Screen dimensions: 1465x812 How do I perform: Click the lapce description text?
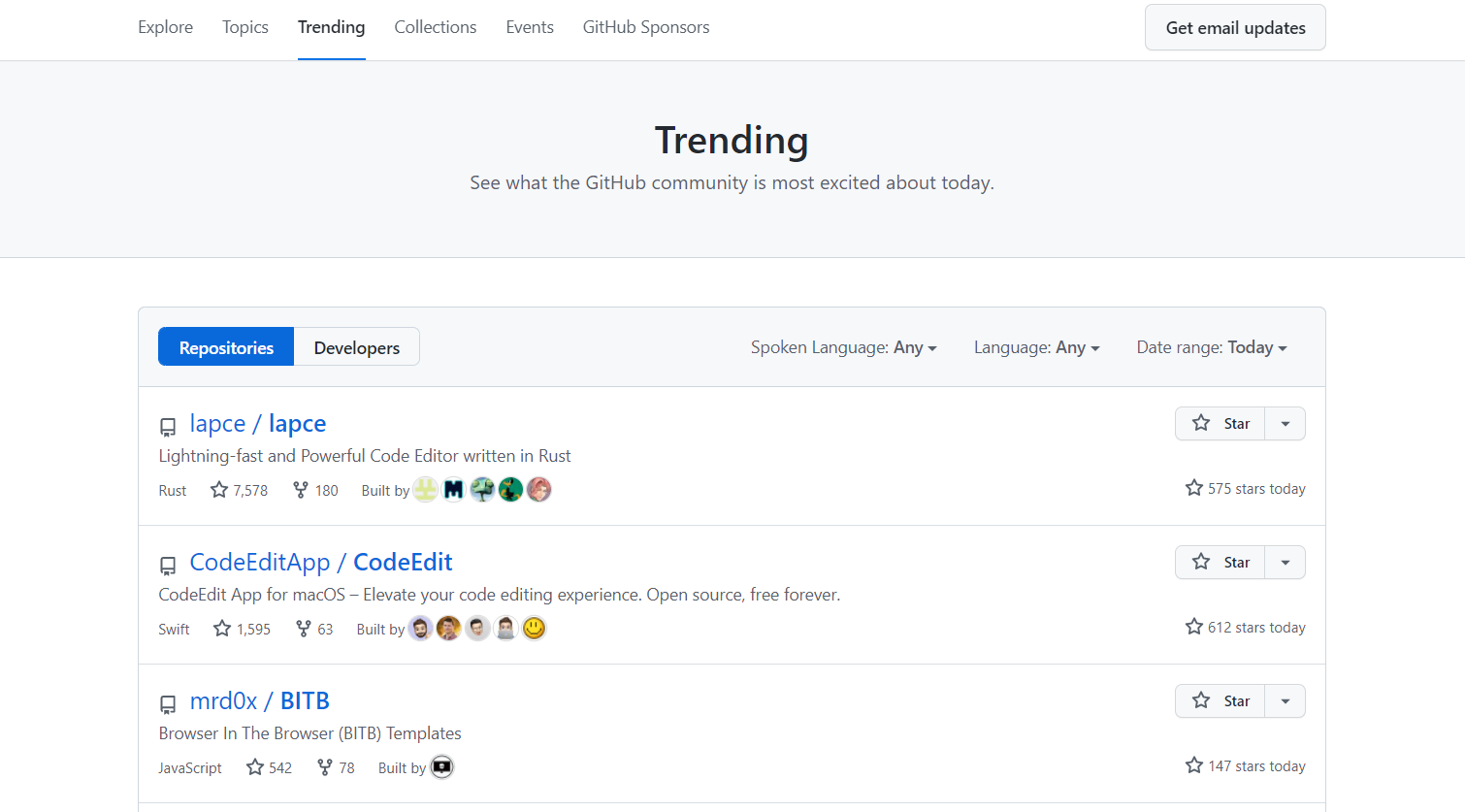click(x=365, y=455)
